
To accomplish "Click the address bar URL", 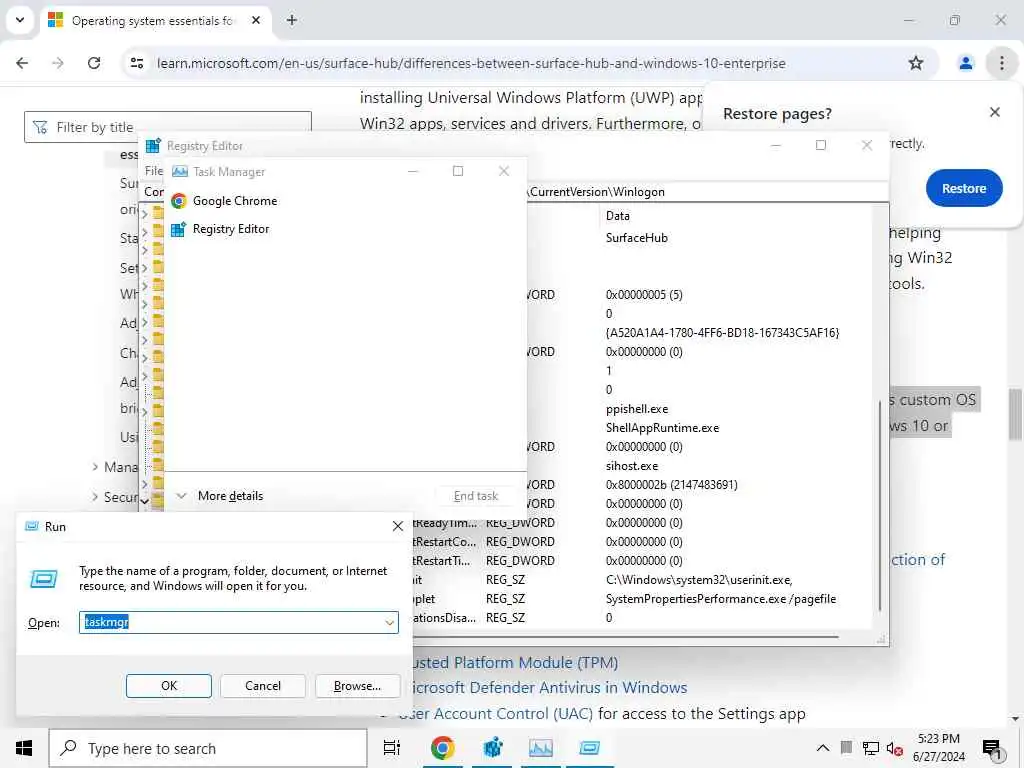I will [x=471, y=63].
